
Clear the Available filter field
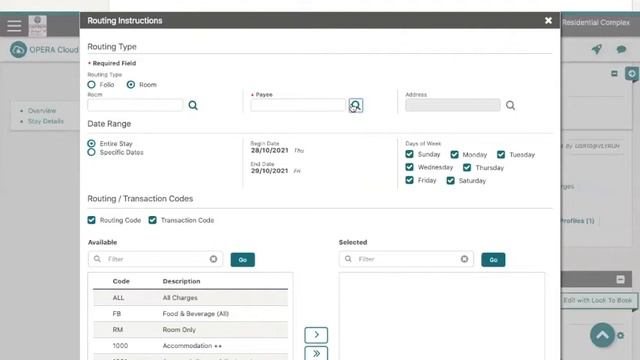(213, 259)
